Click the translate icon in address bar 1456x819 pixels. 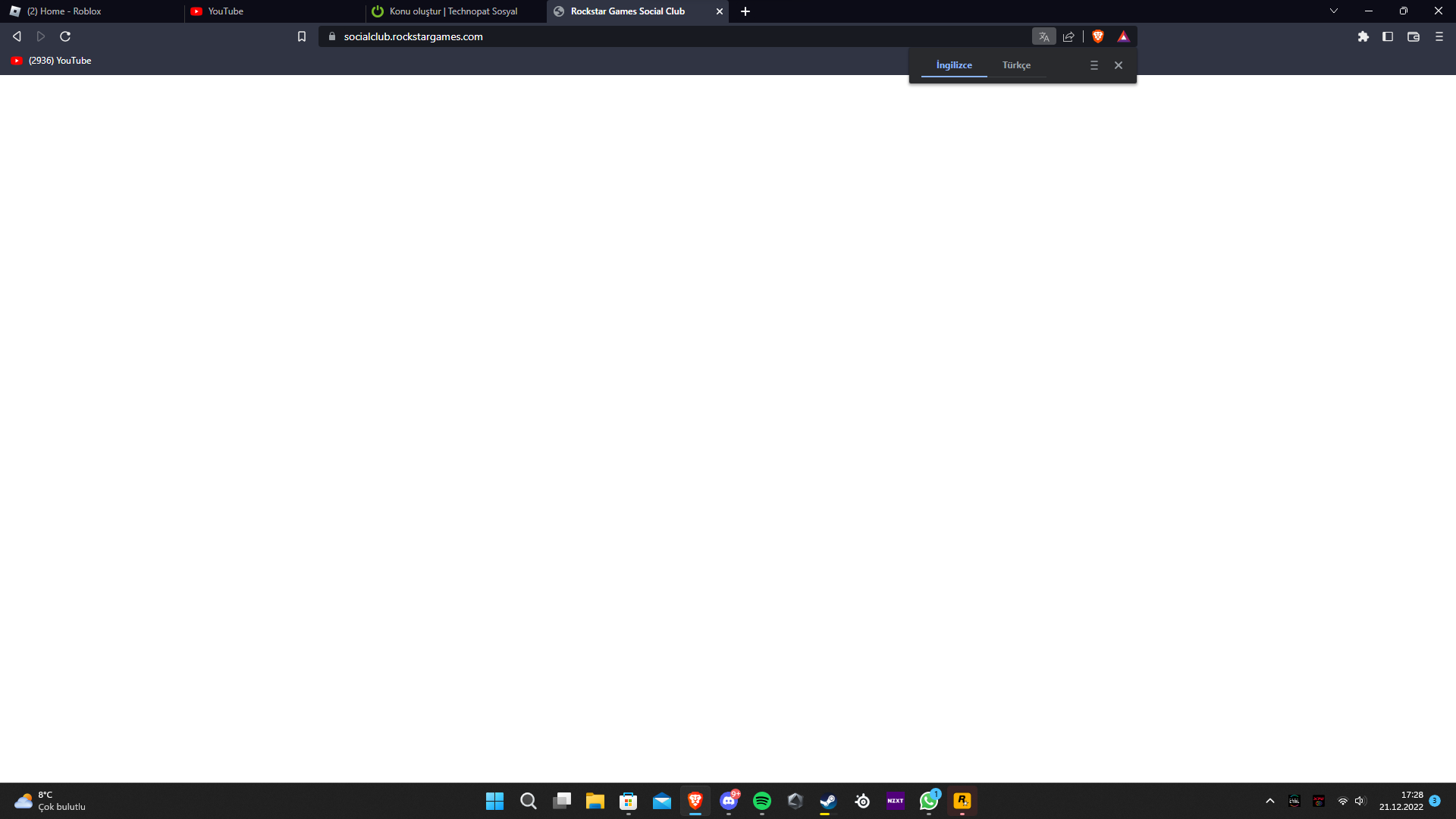(1043, 36)
